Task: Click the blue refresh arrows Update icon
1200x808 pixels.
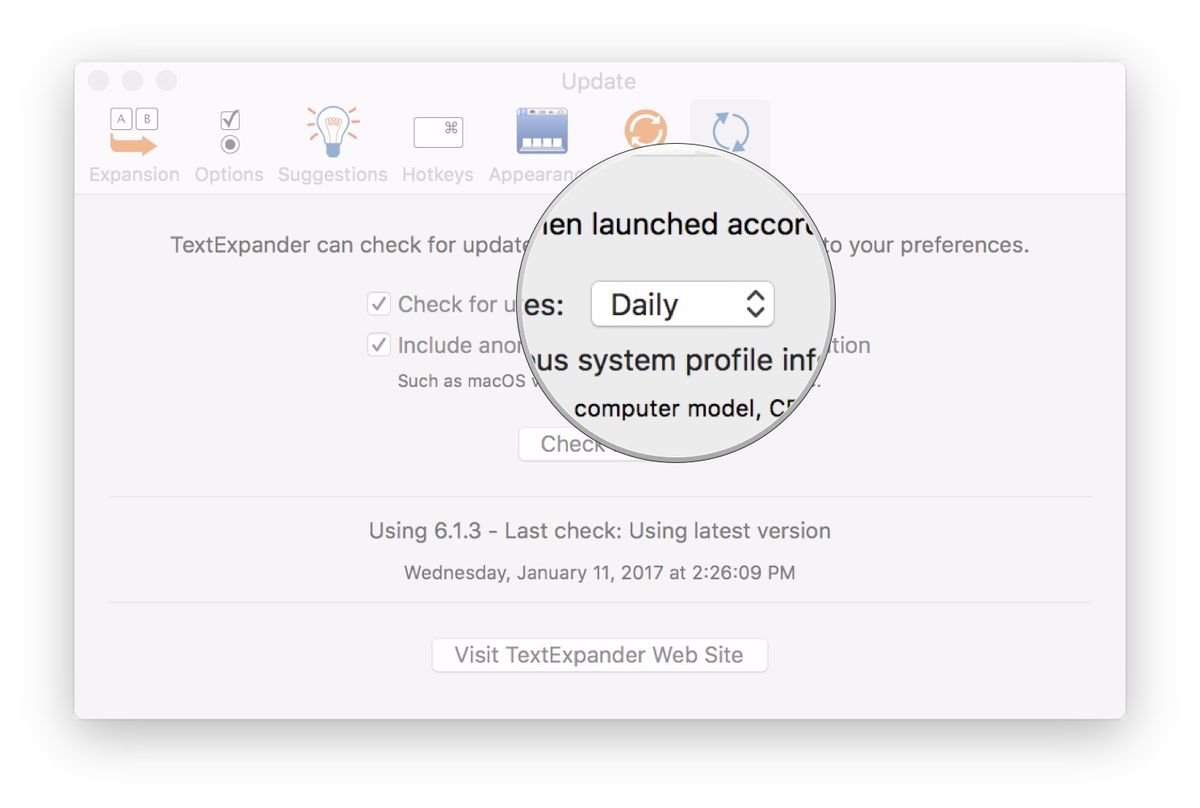Action: (x=729, y=129)
